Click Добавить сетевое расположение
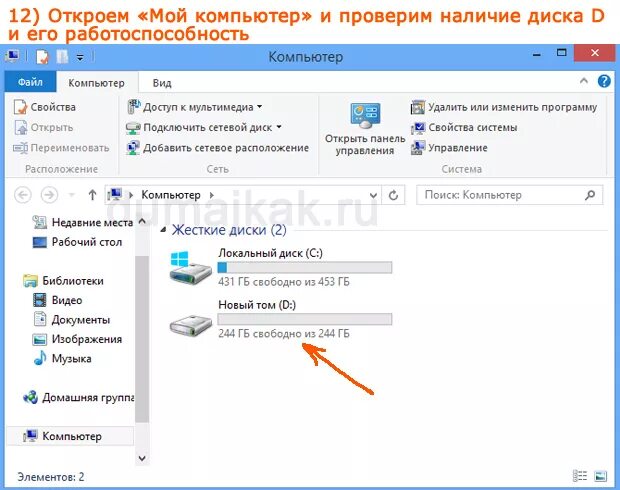Screen dimensions: 620x490 217,148
